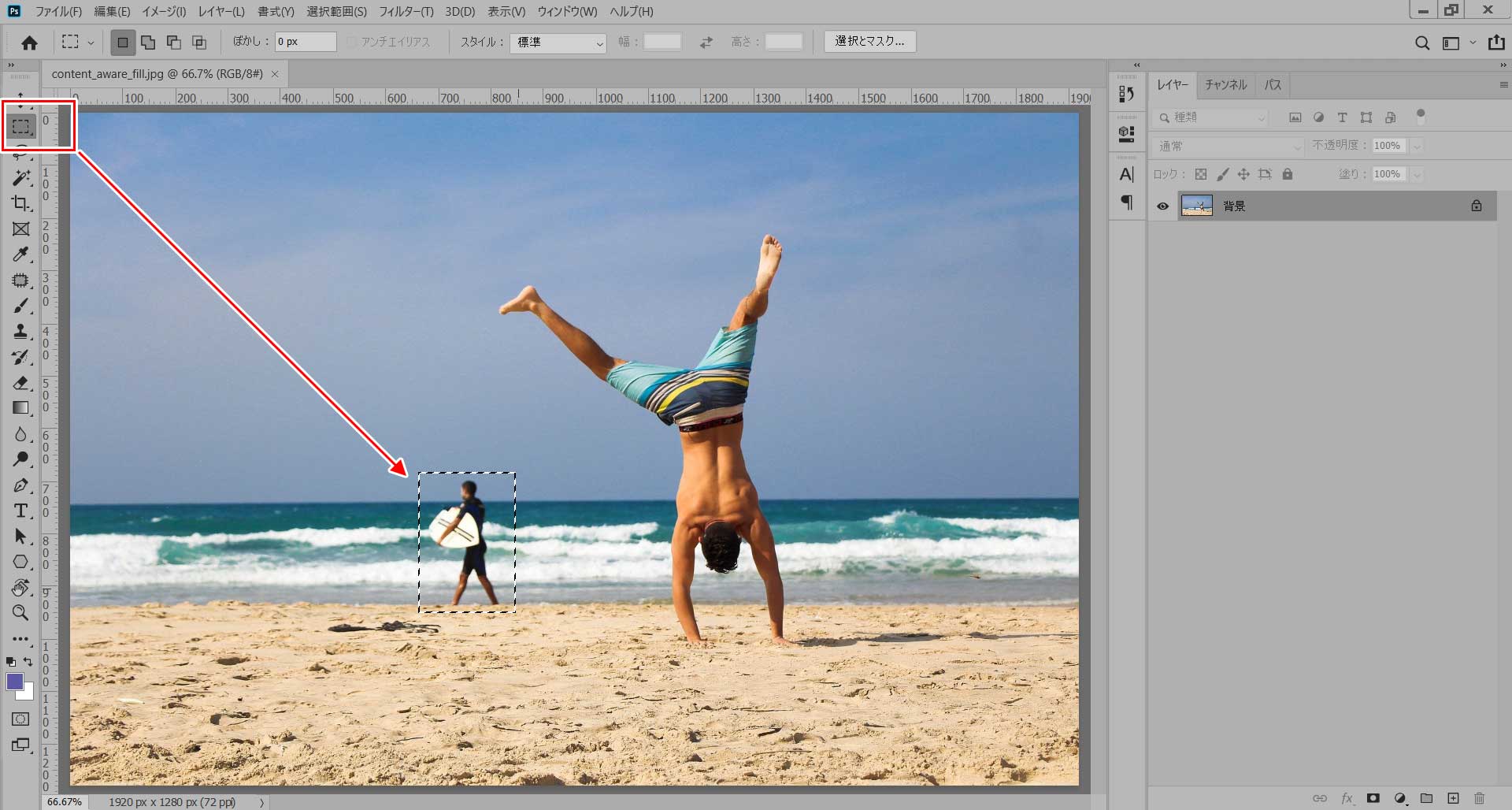Screen dimensions: 1512x810
Task: Click the foreground purple color swatch
Action: [14, 681]
